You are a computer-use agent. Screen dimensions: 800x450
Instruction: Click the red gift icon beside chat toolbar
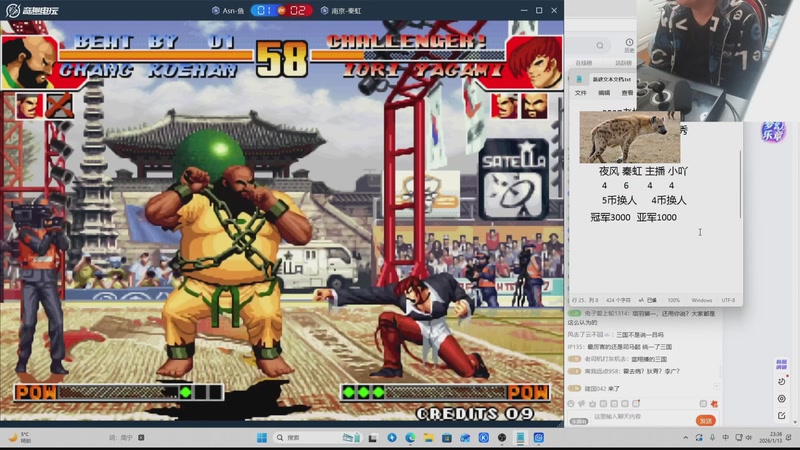[714, 404]
